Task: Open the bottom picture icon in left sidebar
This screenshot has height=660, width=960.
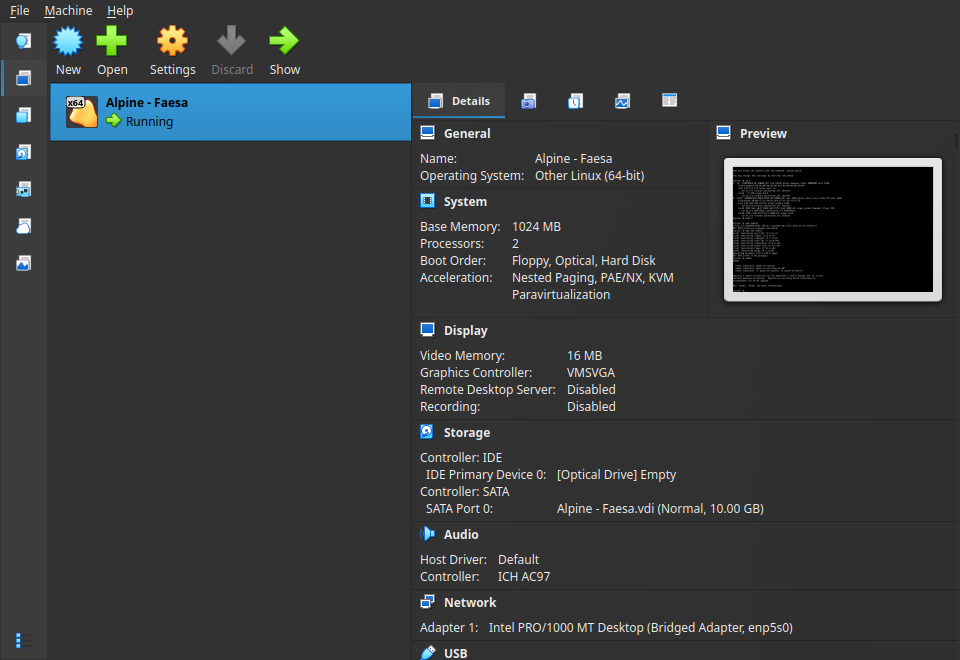Action: (x=23, y=263)
